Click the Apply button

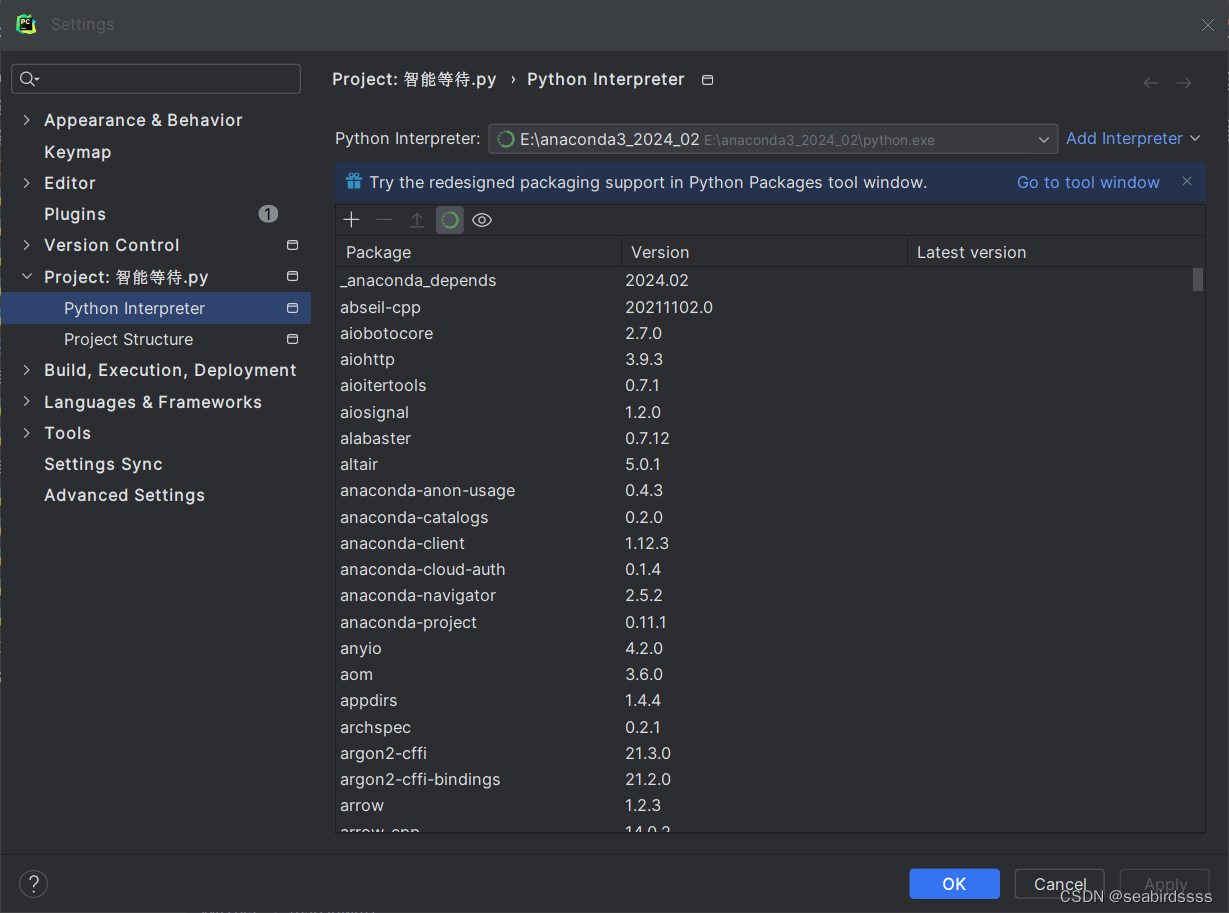tap(1165, 884)
